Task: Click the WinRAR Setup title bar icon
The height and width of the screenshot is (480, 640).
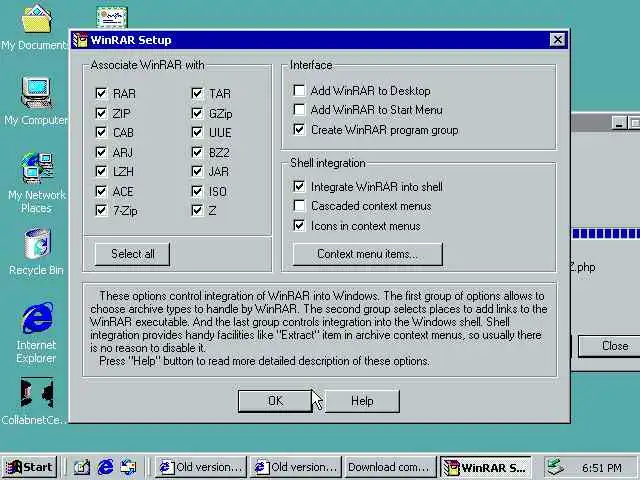Action: tap(80, 40)
